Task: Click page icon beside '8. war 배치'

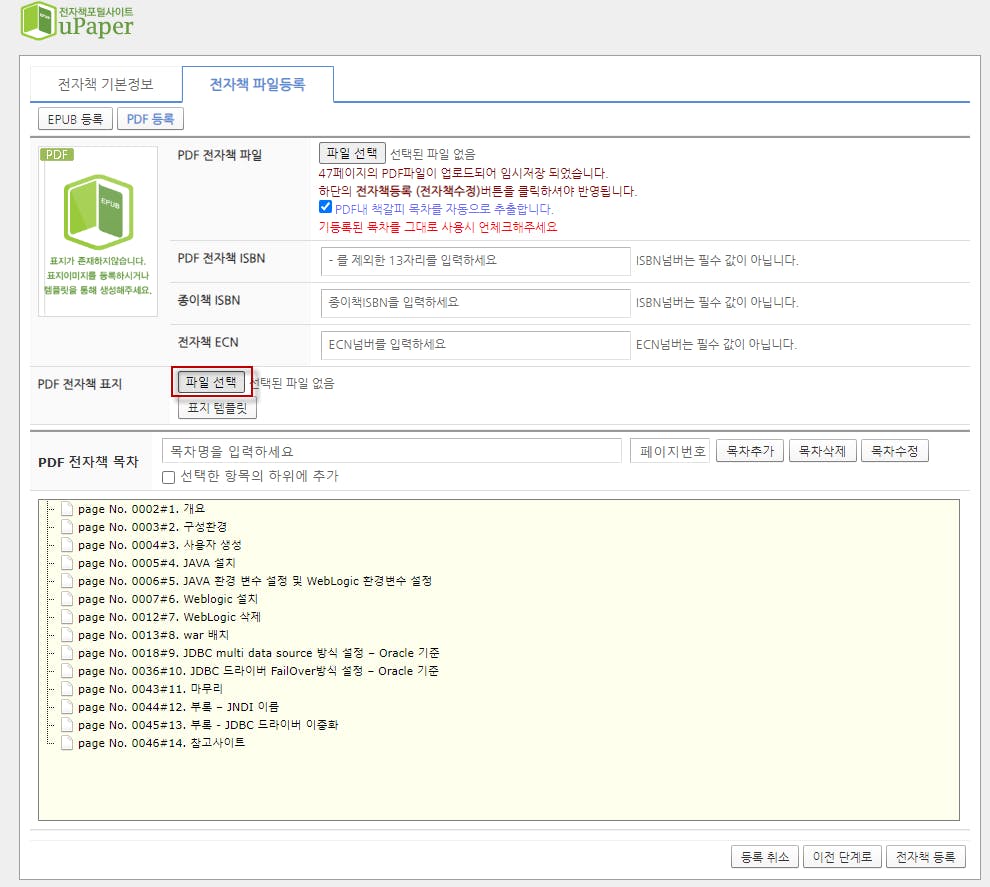Action: [67, 635]
